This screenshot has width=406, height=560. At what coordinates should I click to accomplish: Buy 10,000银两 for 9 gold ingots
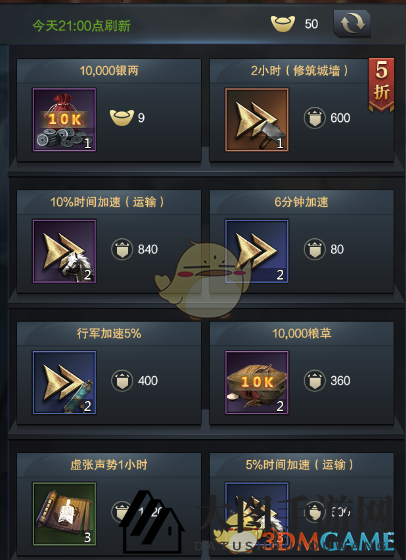[x=127, y=118]
